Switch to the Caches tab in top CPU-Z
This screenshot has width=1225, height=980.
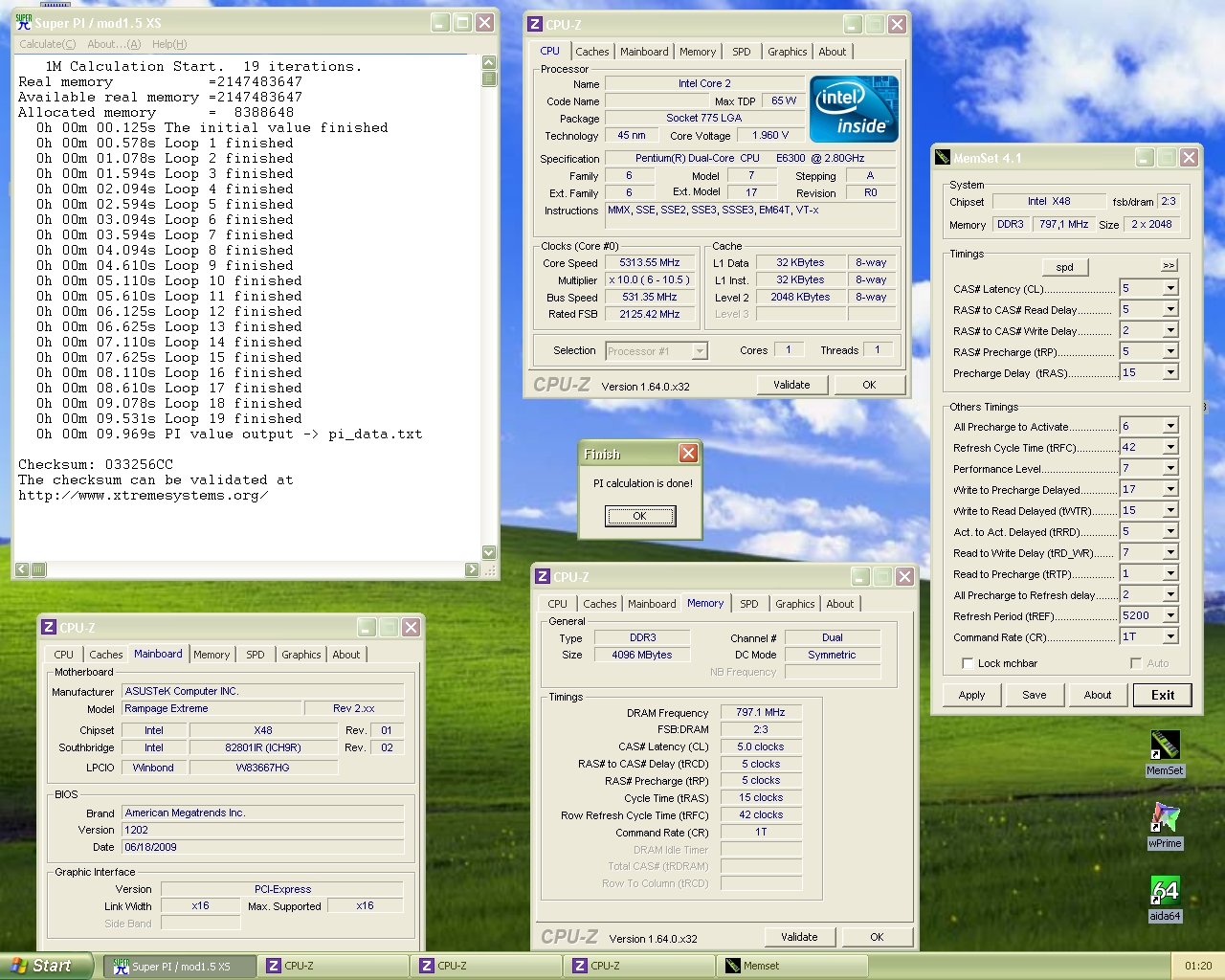(592, 52)
